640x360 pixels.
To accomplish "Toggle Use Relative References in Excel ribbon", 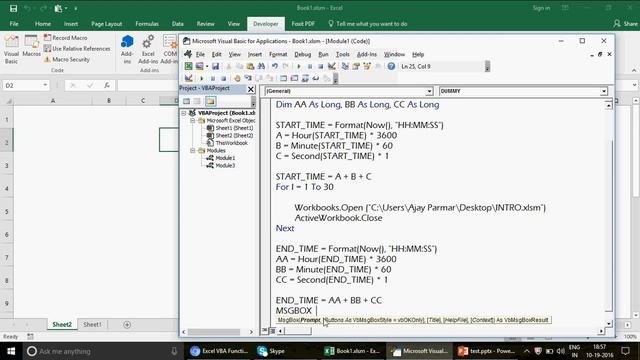I will click(x=77, y=49).
